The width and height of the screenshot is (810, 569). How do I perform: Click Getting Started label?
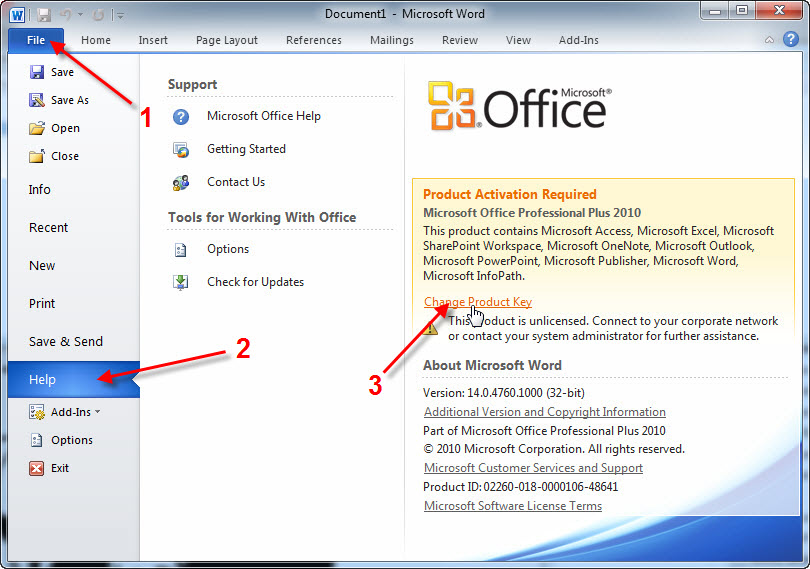pyautogui.click(x=246, y=149)
